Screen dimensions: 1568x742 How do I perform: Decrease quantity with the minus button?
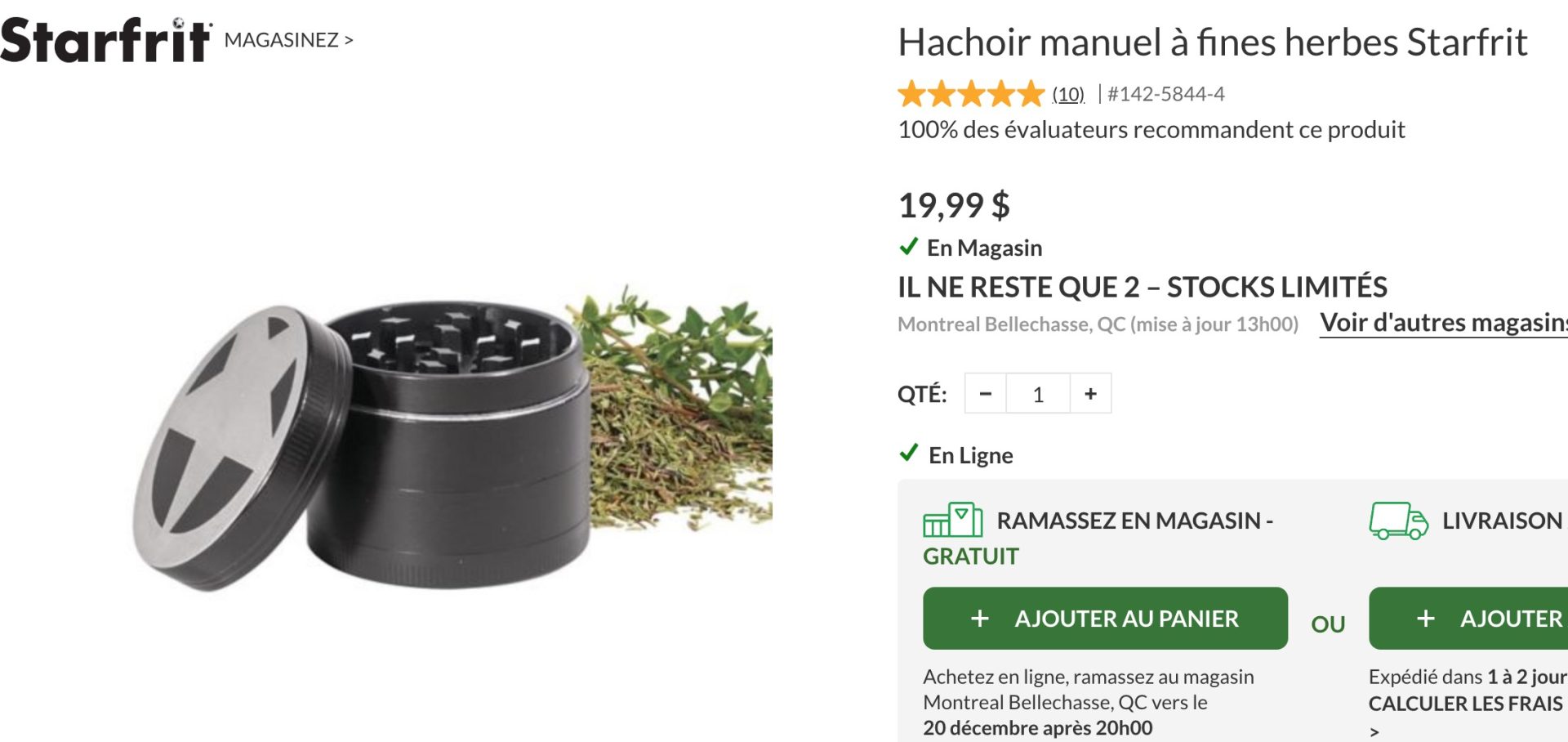(986, 394)
